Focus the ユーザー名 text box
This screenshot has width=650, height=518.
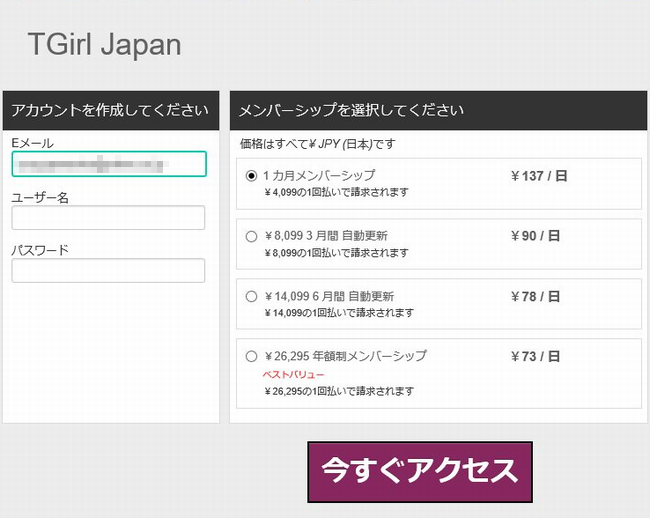click(108, 218)
